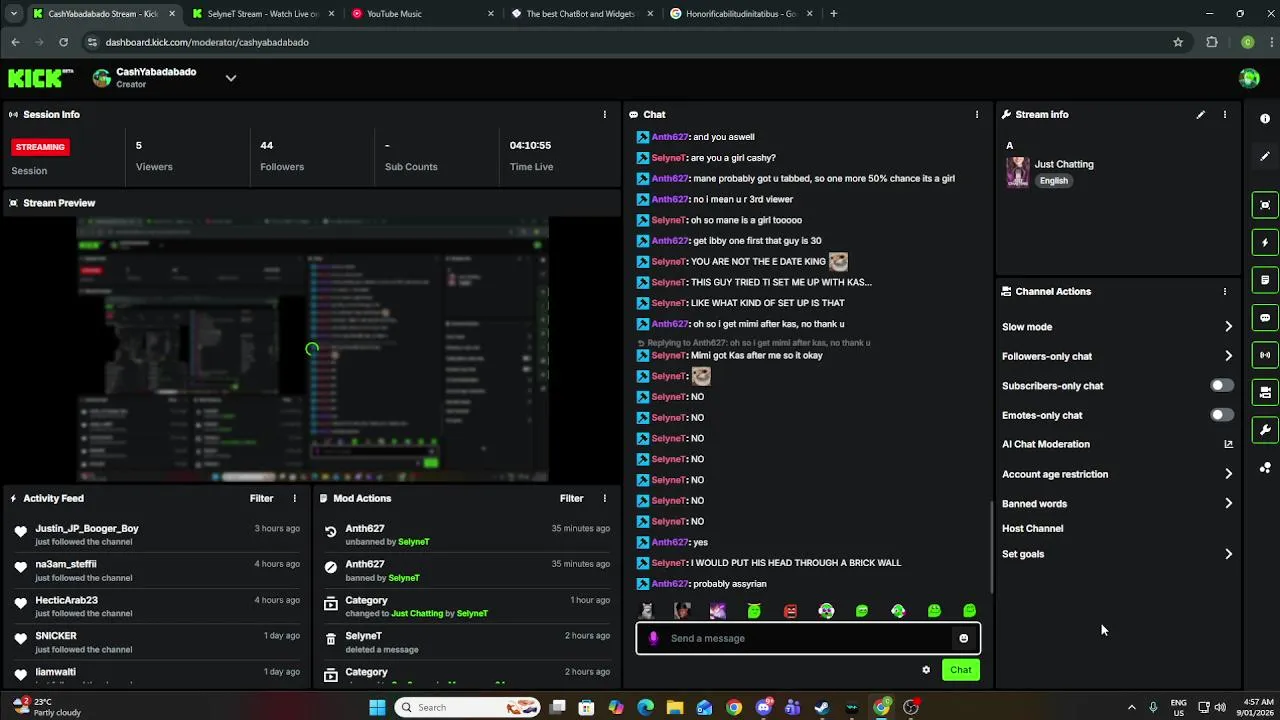Switch to the SelyneT Stream browser tab
This screenshot has height=720, width=1280.
point(263,14)
